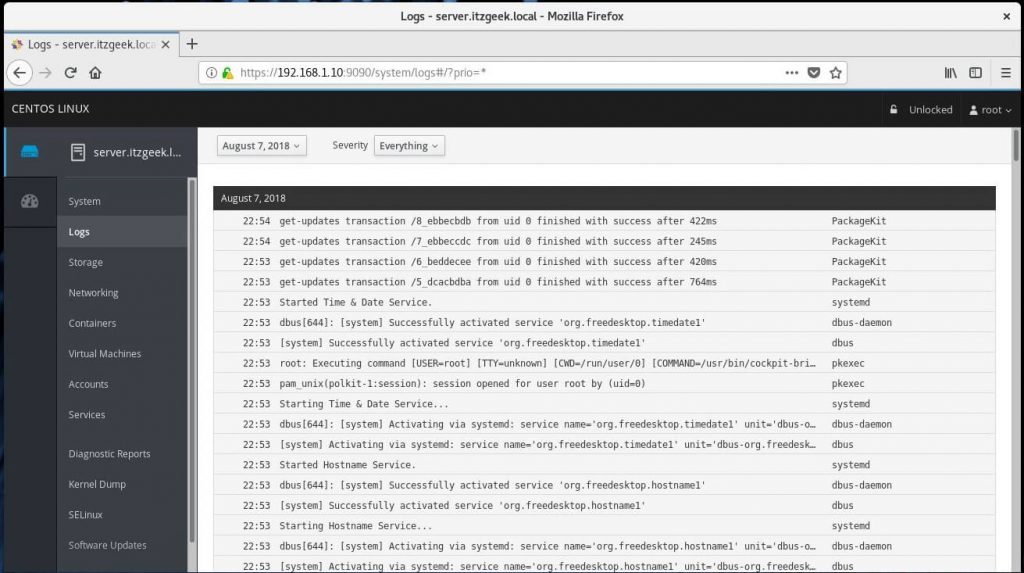Open the Severity Everything dropdown
Screen dimensions: 1024x573
[x=409, y=146]
